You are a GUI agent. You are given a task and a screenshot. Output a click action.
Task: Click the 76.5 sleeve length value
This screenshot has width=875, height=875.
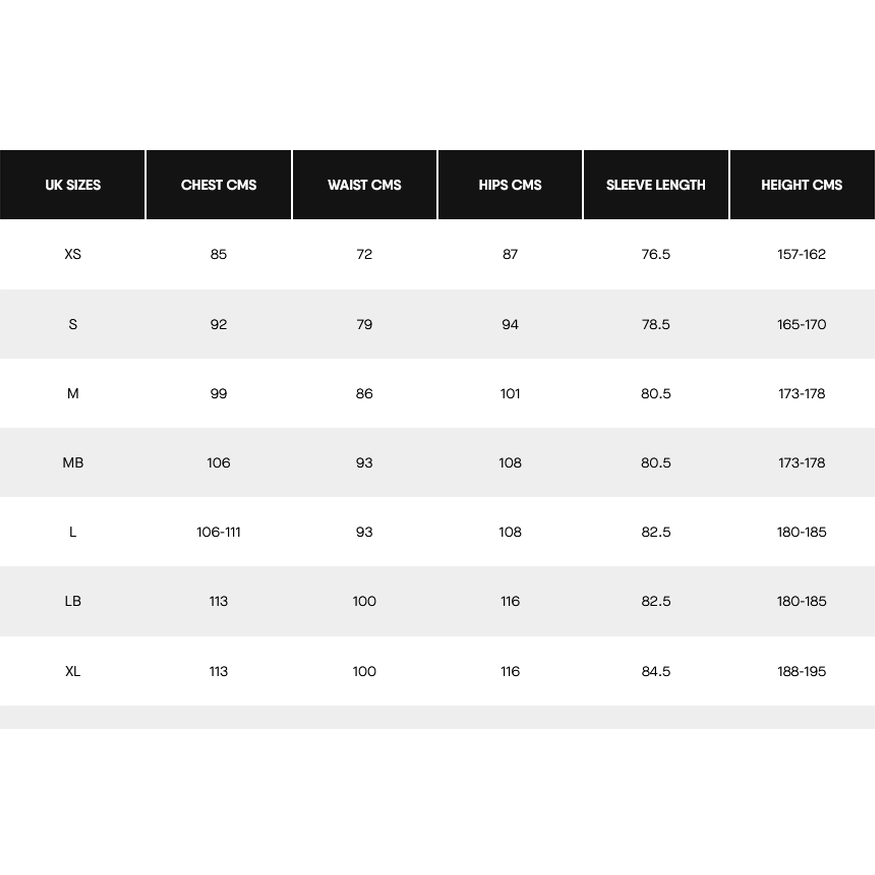(x=656, y=254)
